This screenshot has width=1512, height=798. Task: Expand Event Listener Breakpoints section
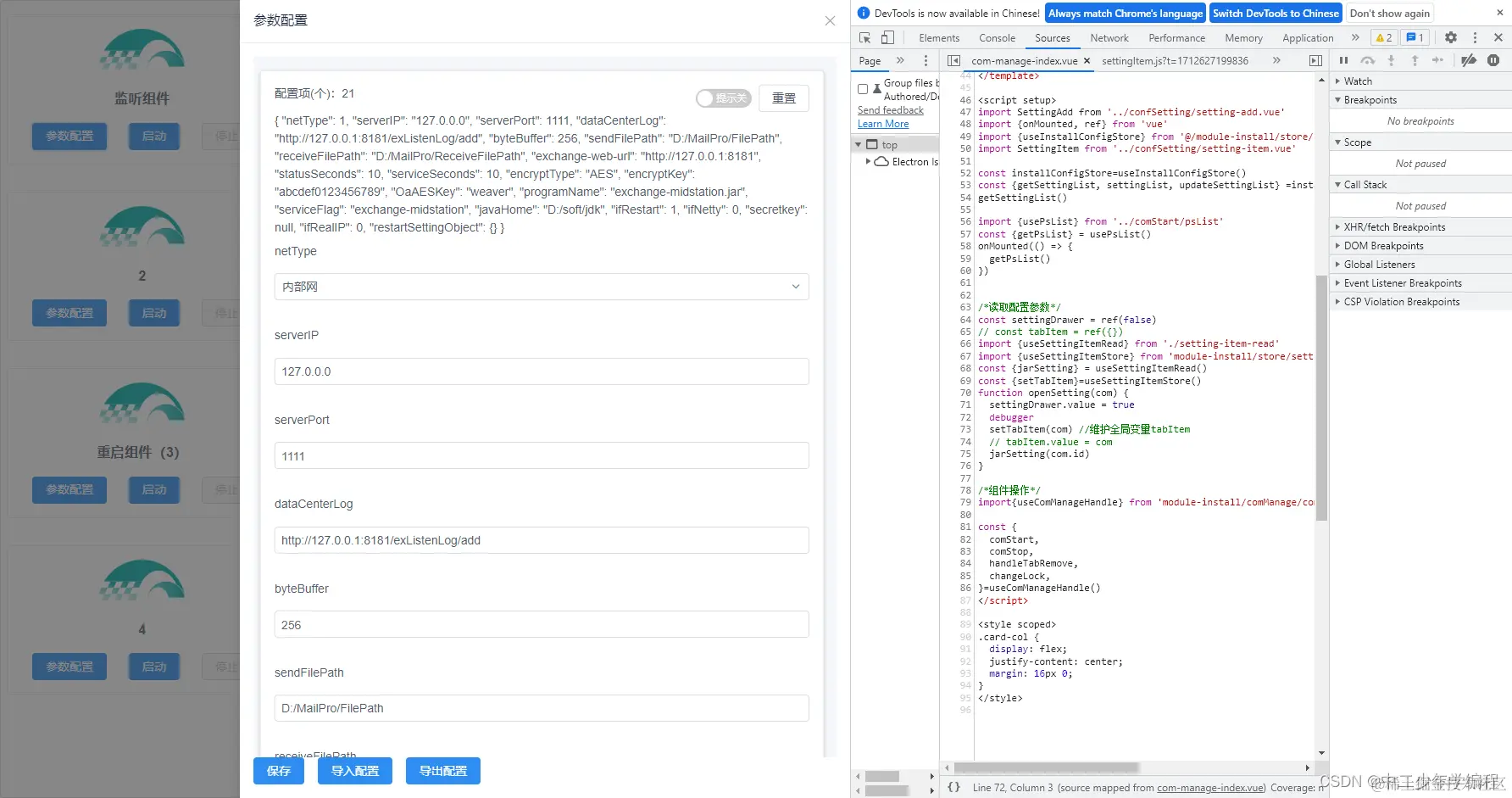(x=1420, y=283)
